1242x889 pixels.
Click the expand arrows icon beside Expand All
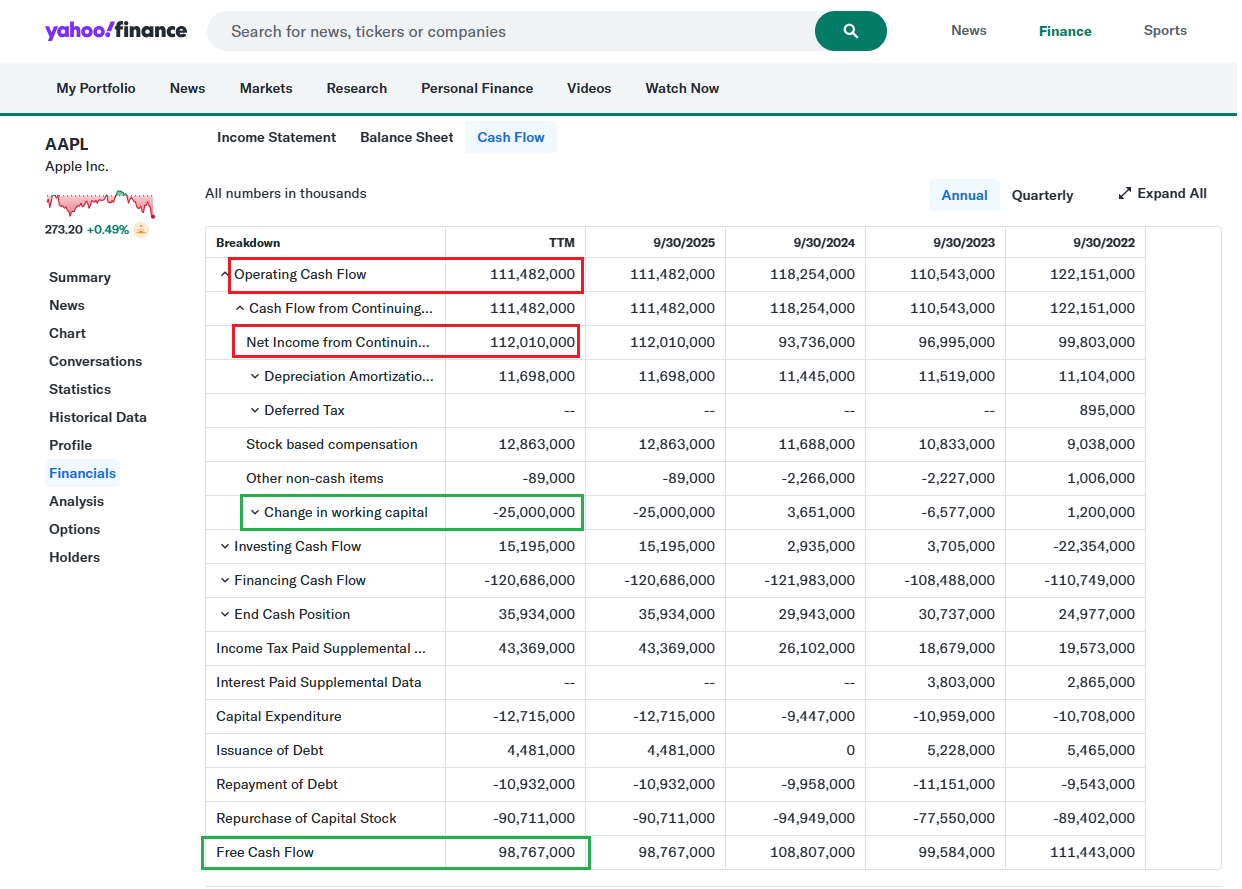click(x=1125, y=193)
